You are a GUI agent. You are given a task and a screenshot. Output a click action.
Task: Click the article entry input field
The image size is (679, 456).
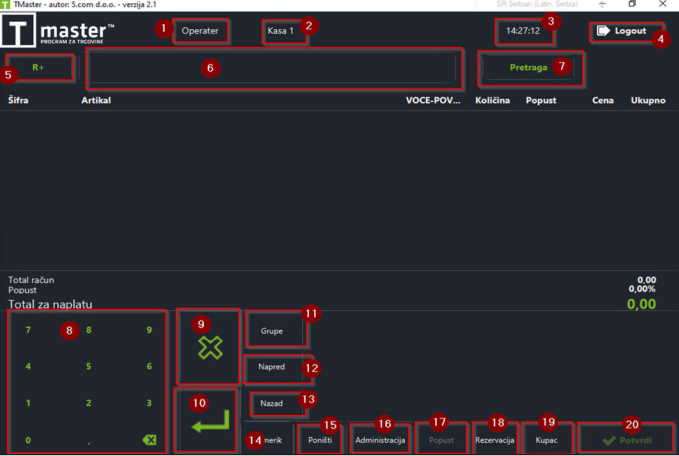pos(274,68)
